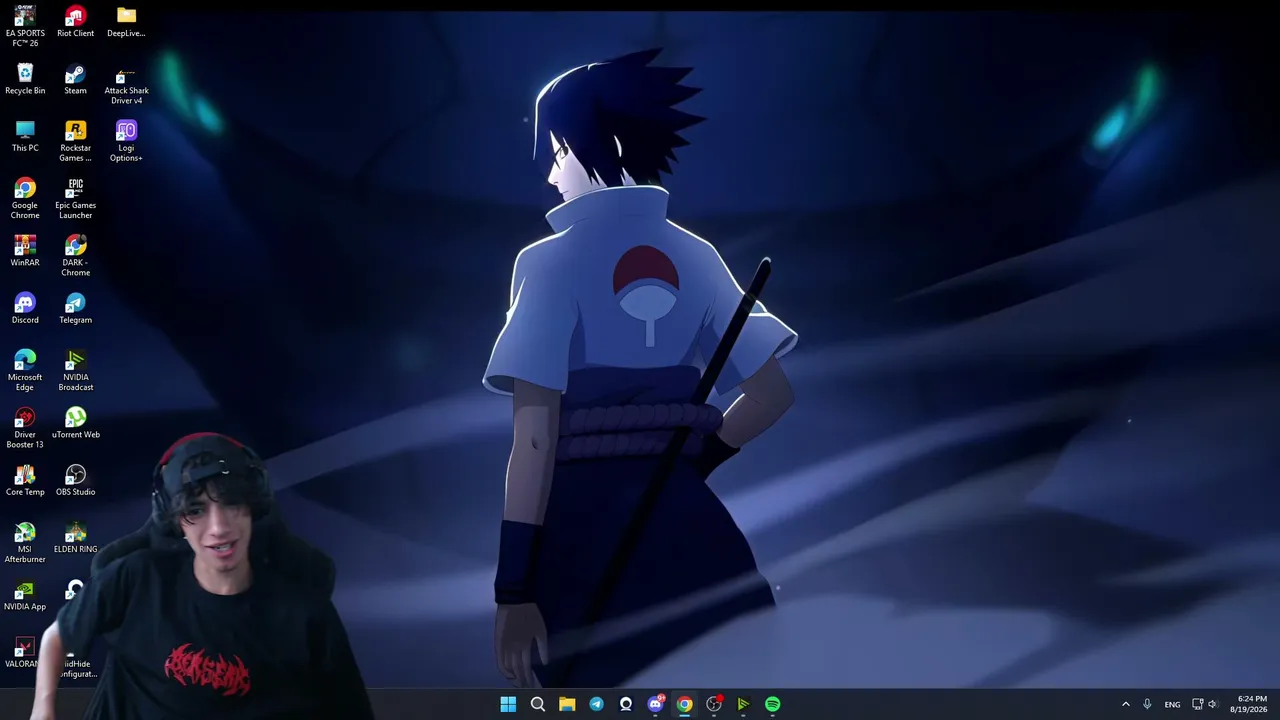Click the microphone icon in system tray
1280x720 pixels.
[x=1147, y=704]
